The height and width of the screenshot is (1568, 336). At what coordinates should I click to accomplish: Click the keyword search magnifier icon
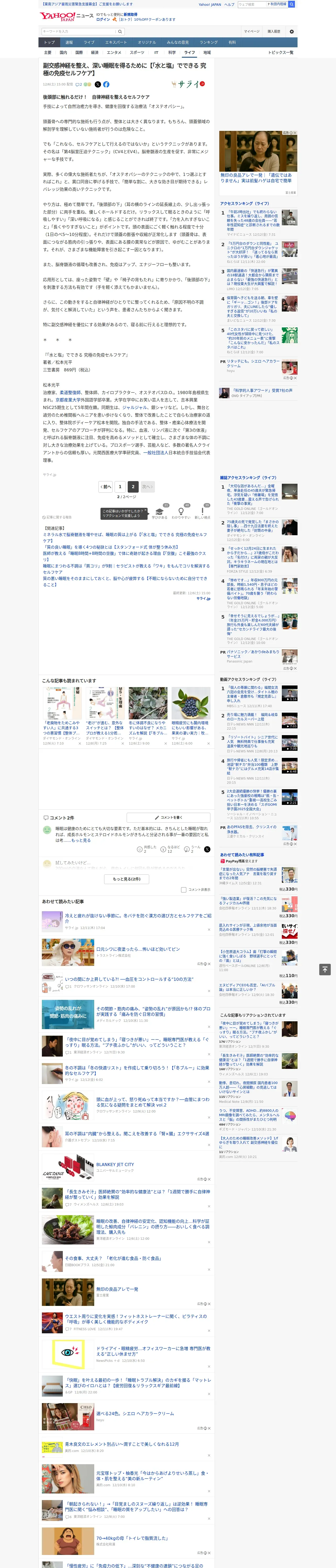120,32
